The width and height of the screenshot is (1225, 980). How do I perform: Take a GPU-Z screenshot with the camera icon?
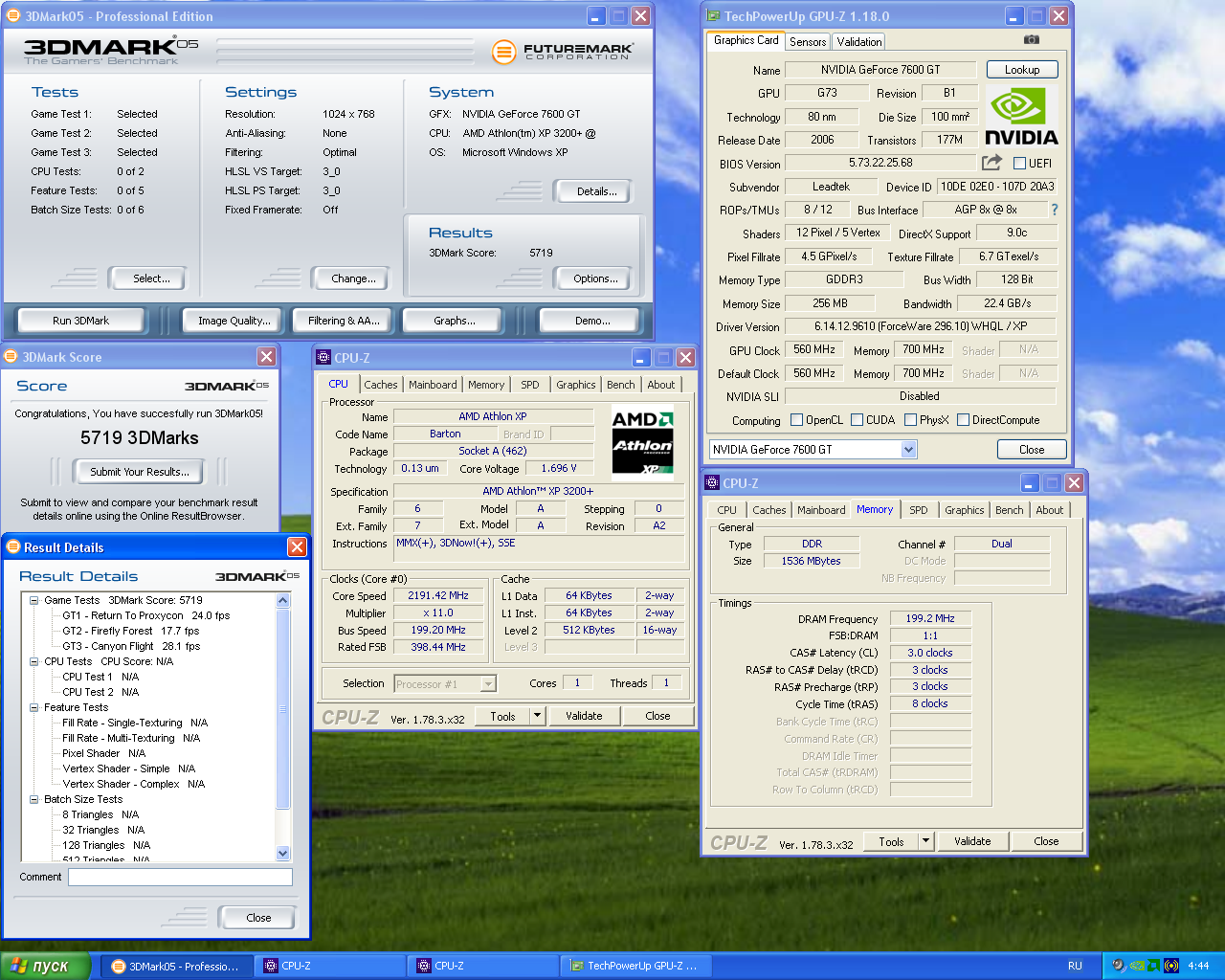tap(1031, 40)
